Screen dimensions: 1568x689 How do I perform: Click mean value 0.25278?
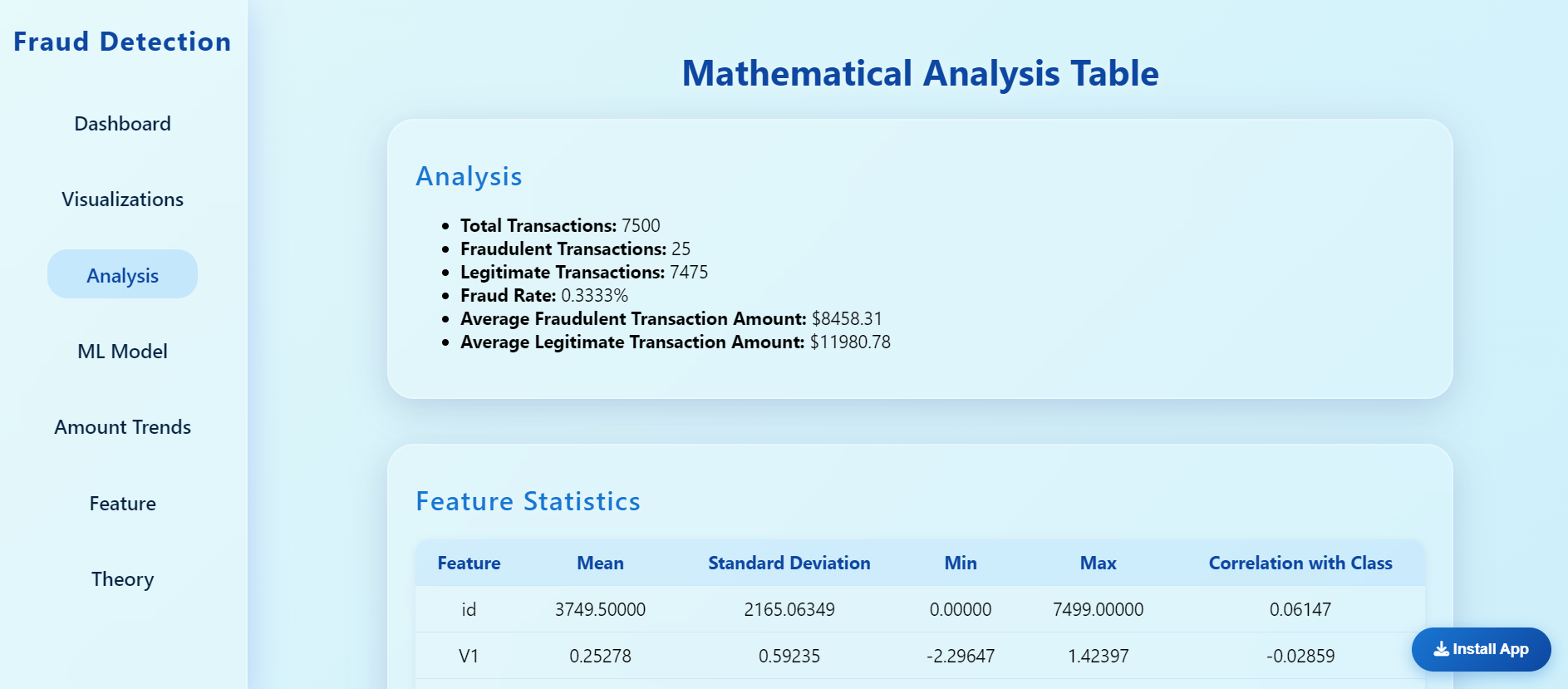pyautogui.click(x=600, y=656)
